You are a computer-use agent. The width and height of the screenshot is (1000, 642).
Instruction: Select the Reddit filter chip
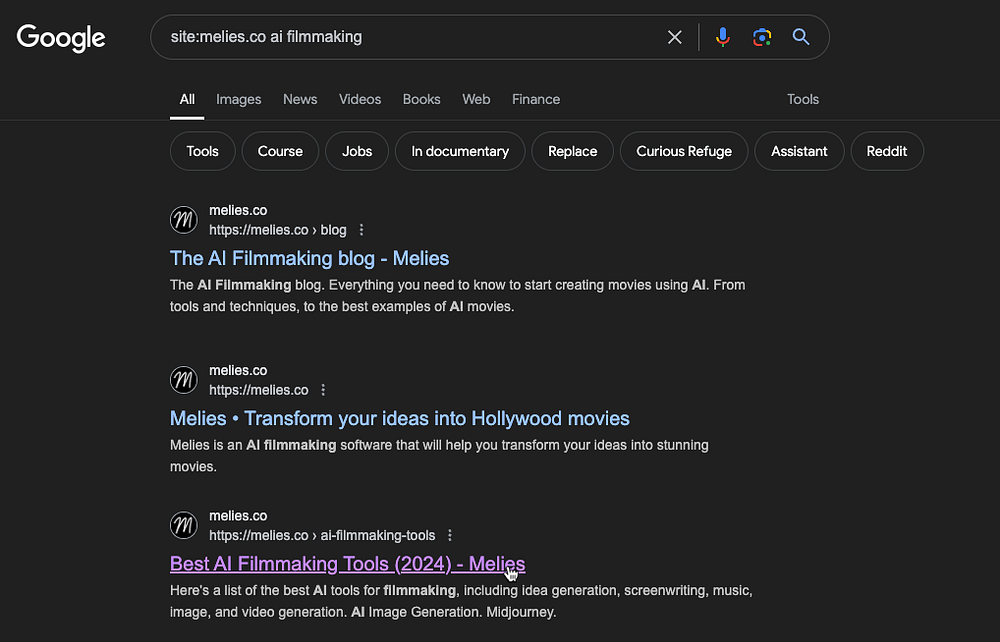[x=886, y=151]
